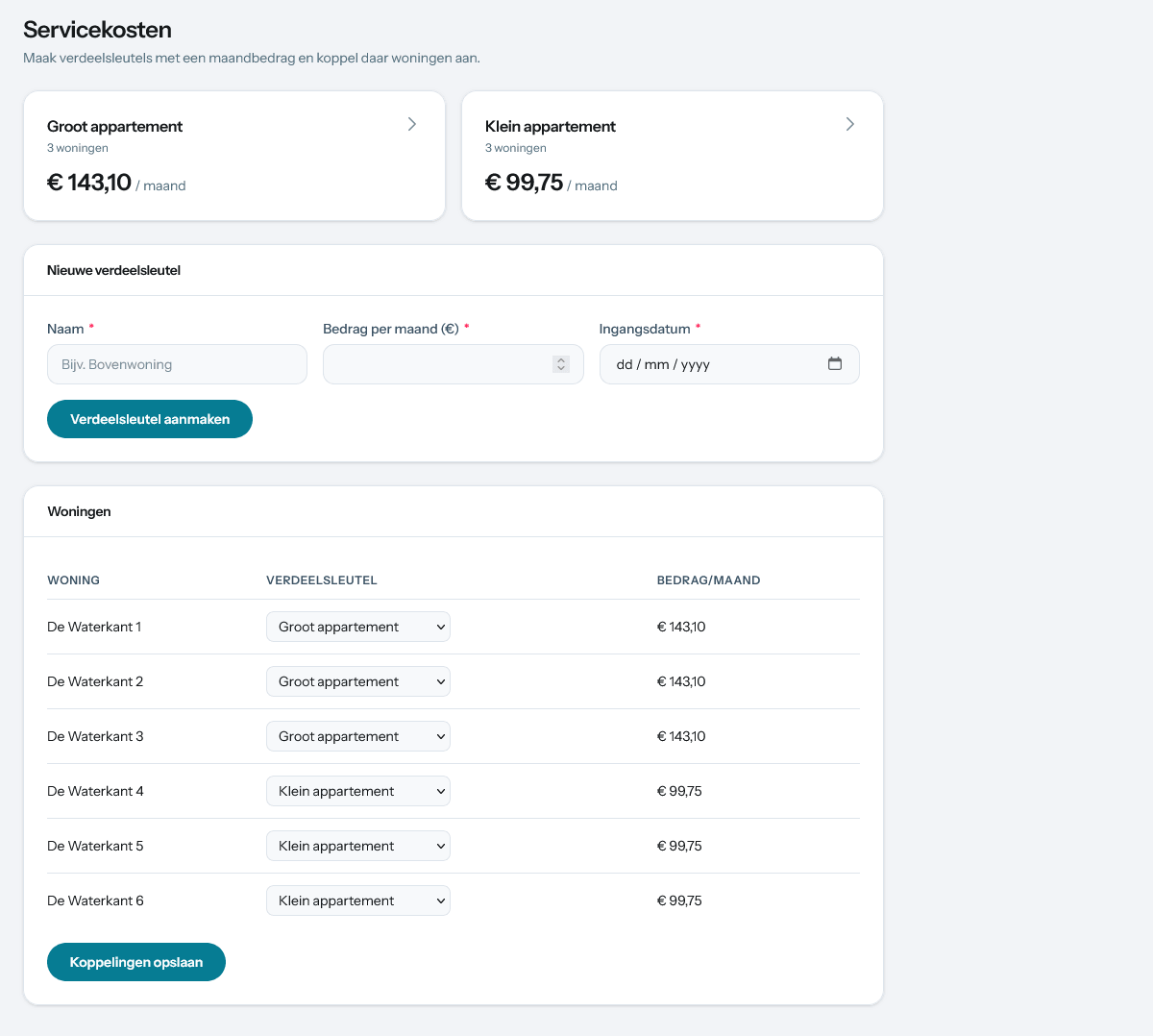1153x1036 pixels.
Task: Click De Waterkant 4 row name
Action: pyautogui.click(x=95, y=791)
